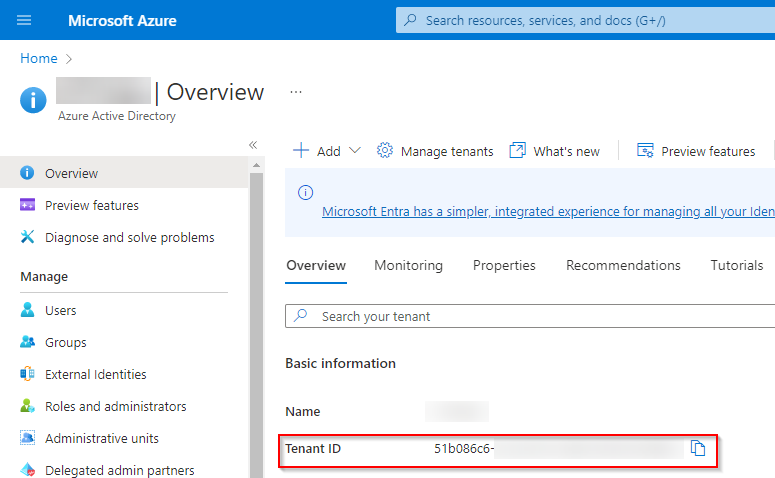Viewport: 775px width, 478px height.
Task: Click the breadcrumb chevron after Home
Action: point(69,59)
